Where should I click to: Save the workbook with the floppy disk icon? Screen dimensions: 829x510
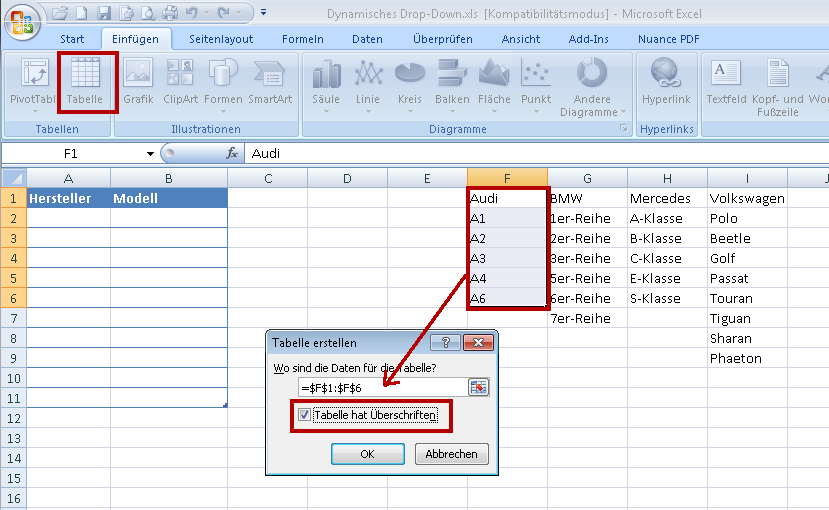tap(104, 13)
